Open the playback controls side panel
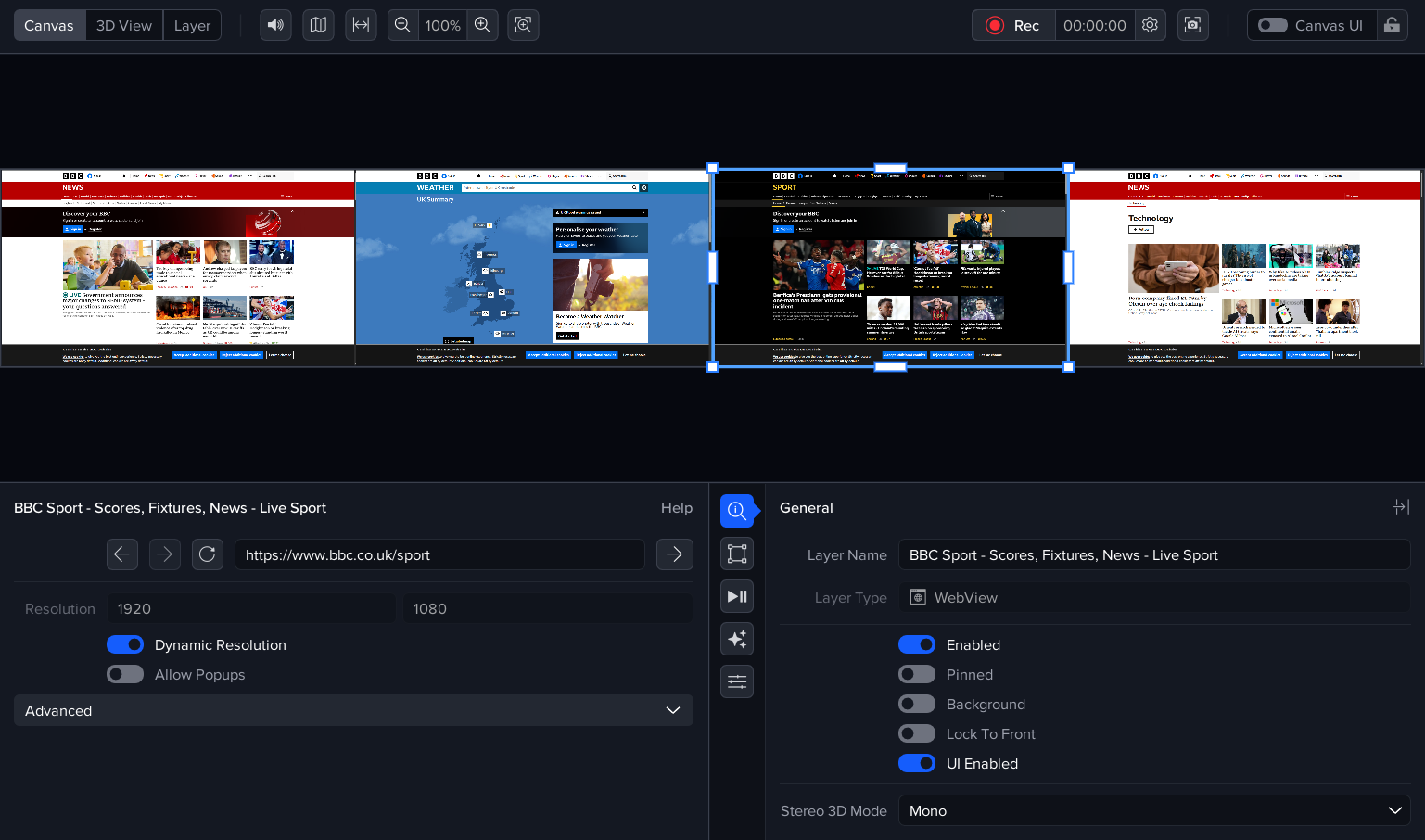Screen dimensions: 1425x840 coord(737,596)
